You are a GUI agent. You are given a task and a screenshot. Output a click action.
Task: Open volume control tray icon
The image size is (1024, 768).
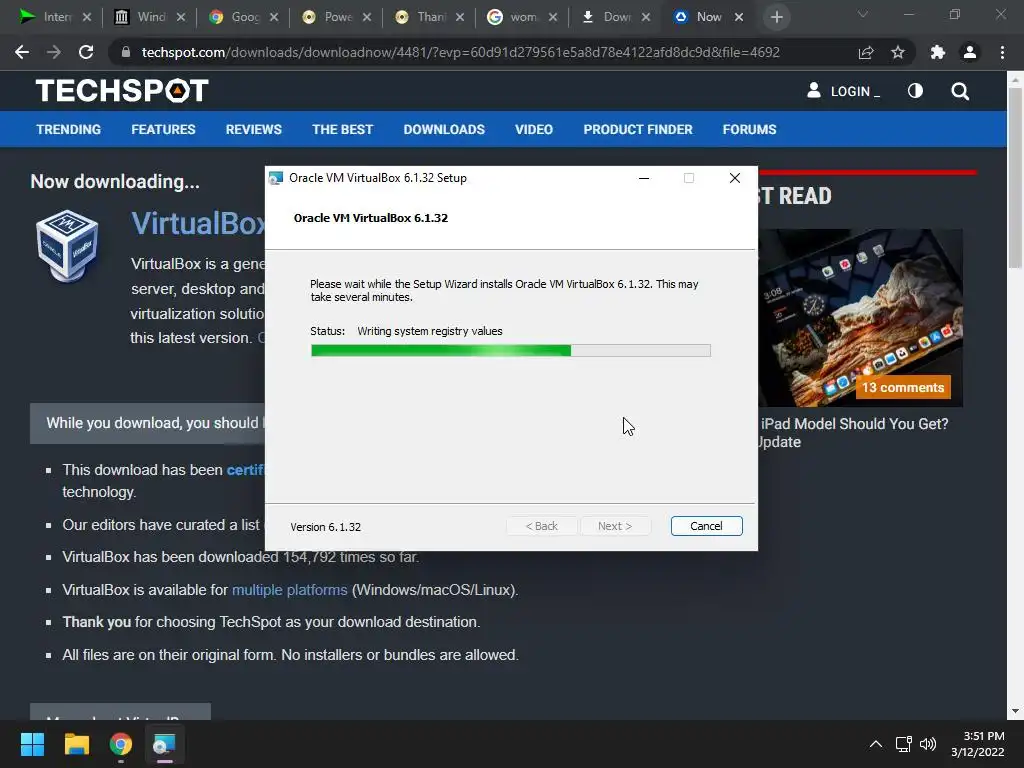(x=927, y=744)
